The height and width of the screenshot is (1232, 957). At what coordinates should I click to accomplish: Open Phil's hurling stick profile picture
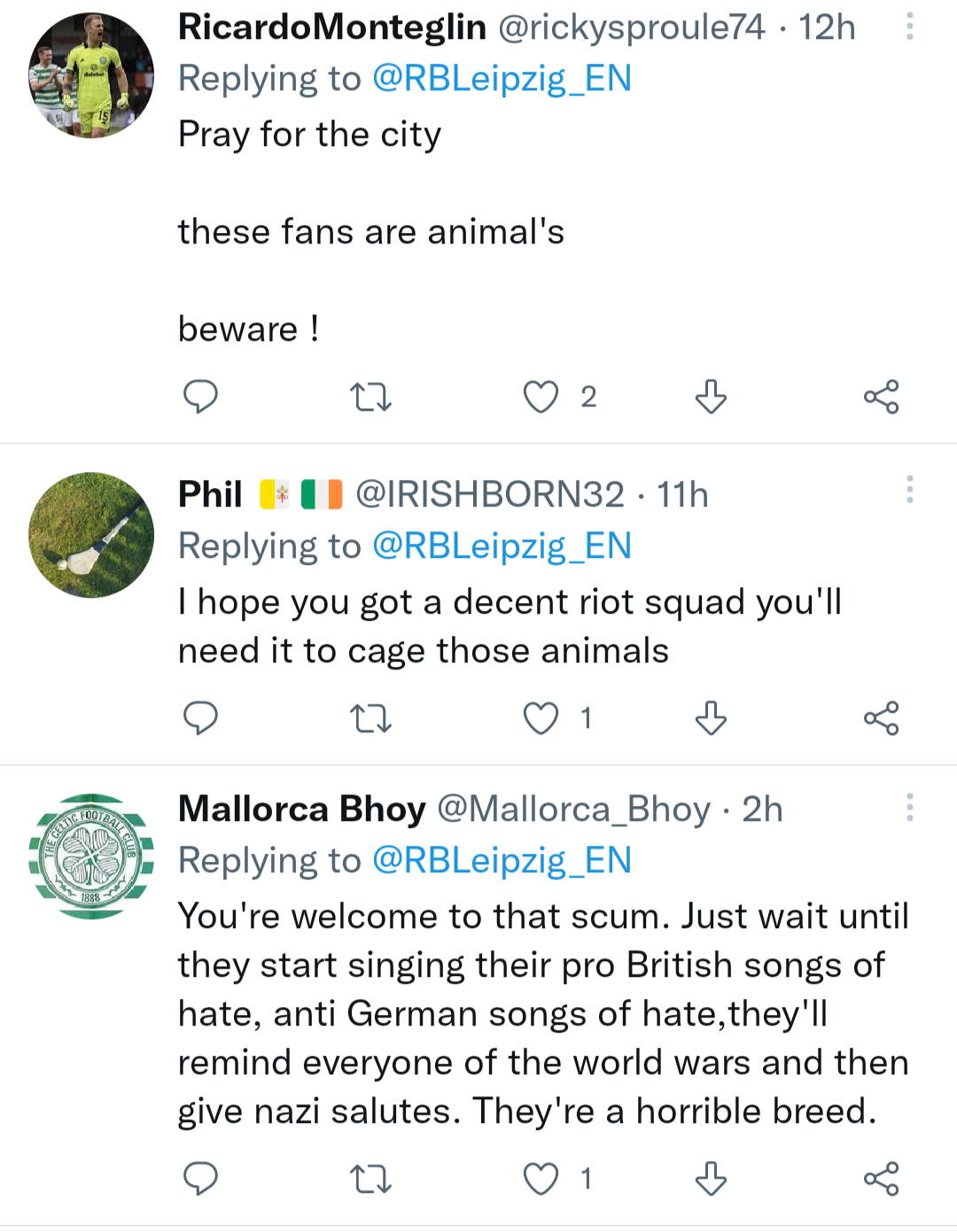coord(91,535)
